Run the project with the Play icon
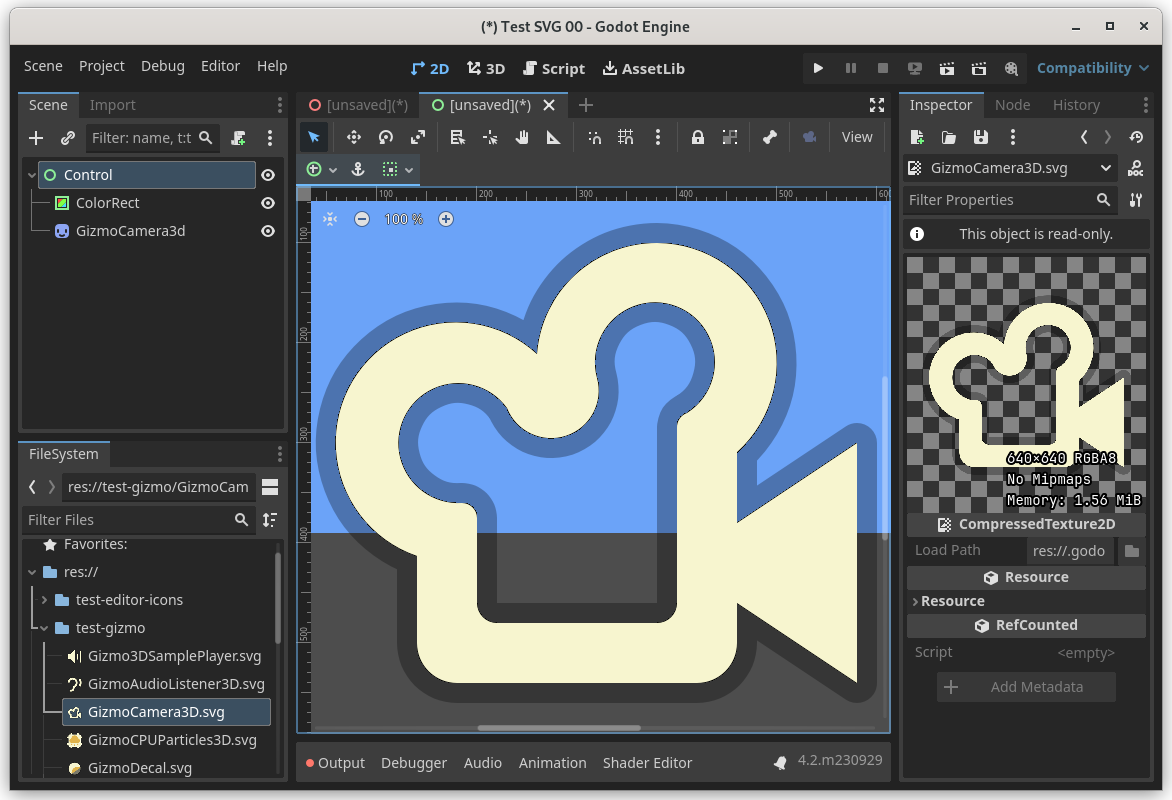Image resolution: width=1172 pixels, height=800 pixels. pos(818,68)
